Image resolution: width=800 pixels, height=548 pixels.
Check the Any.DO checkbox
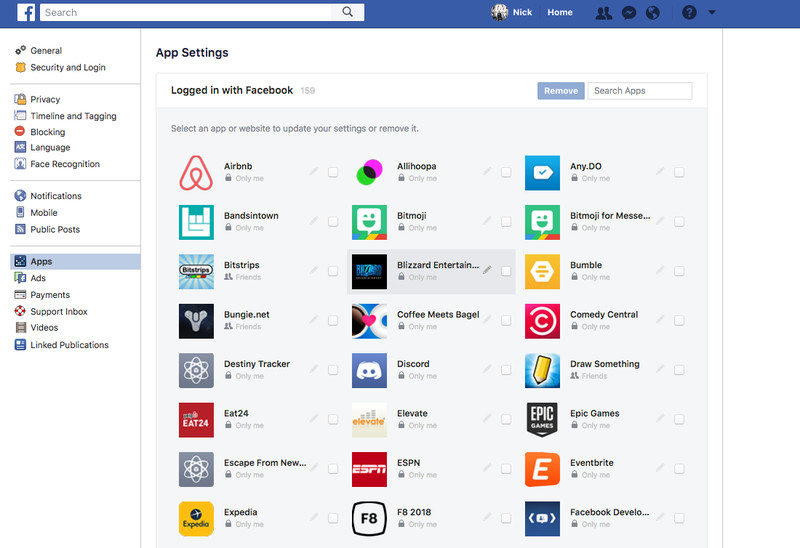[x=679, y=172]
